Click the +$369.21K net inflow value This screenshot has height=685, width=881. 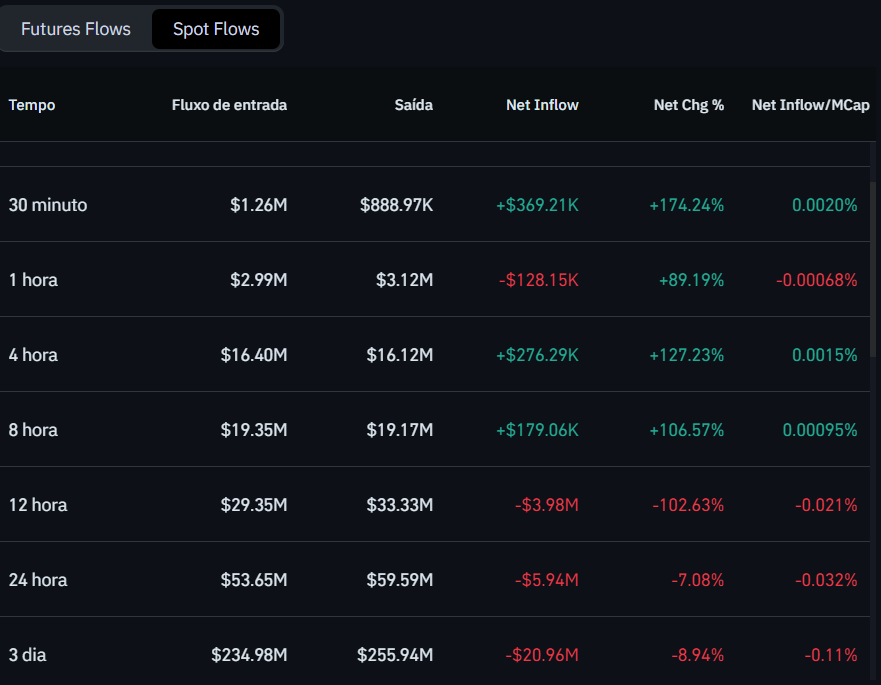[x=536, y=205]
